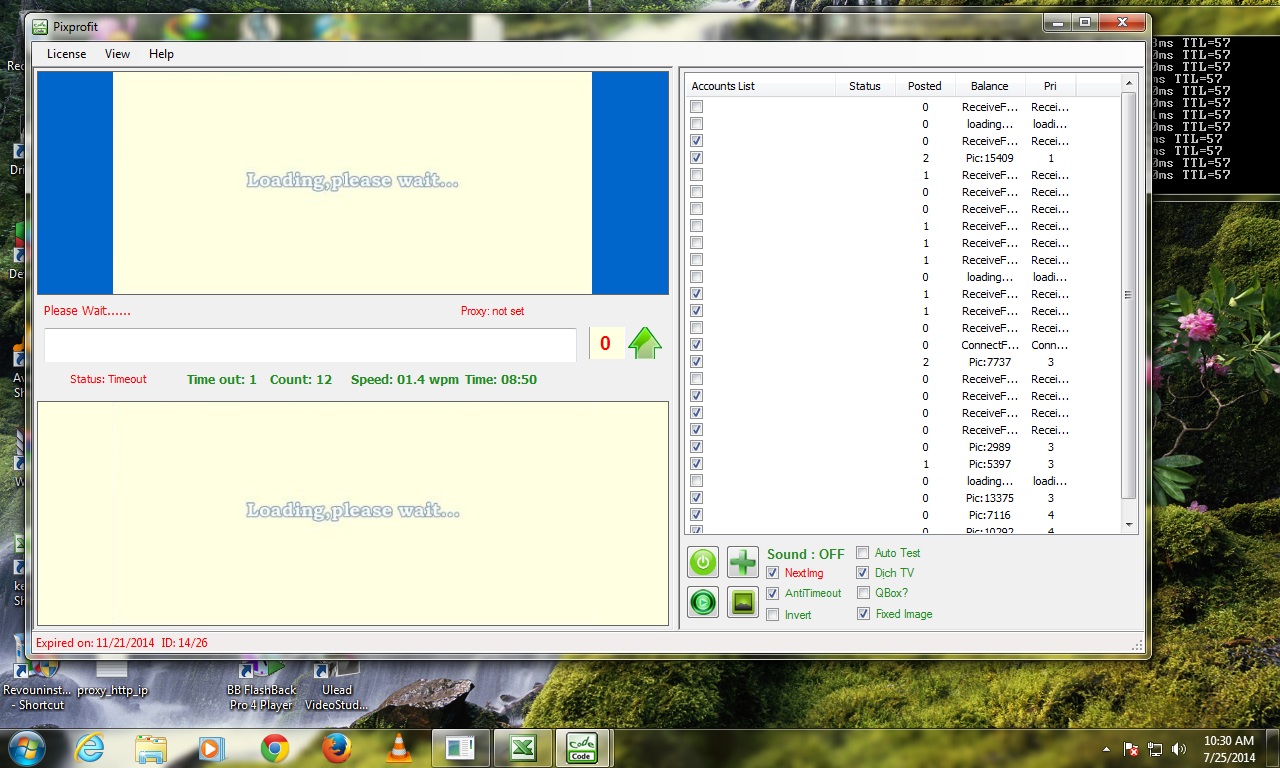Viewport: 1280px width, 768px height.
Task: Click the Expired on: 11/21/2014 status text
Action: point(95,643)
